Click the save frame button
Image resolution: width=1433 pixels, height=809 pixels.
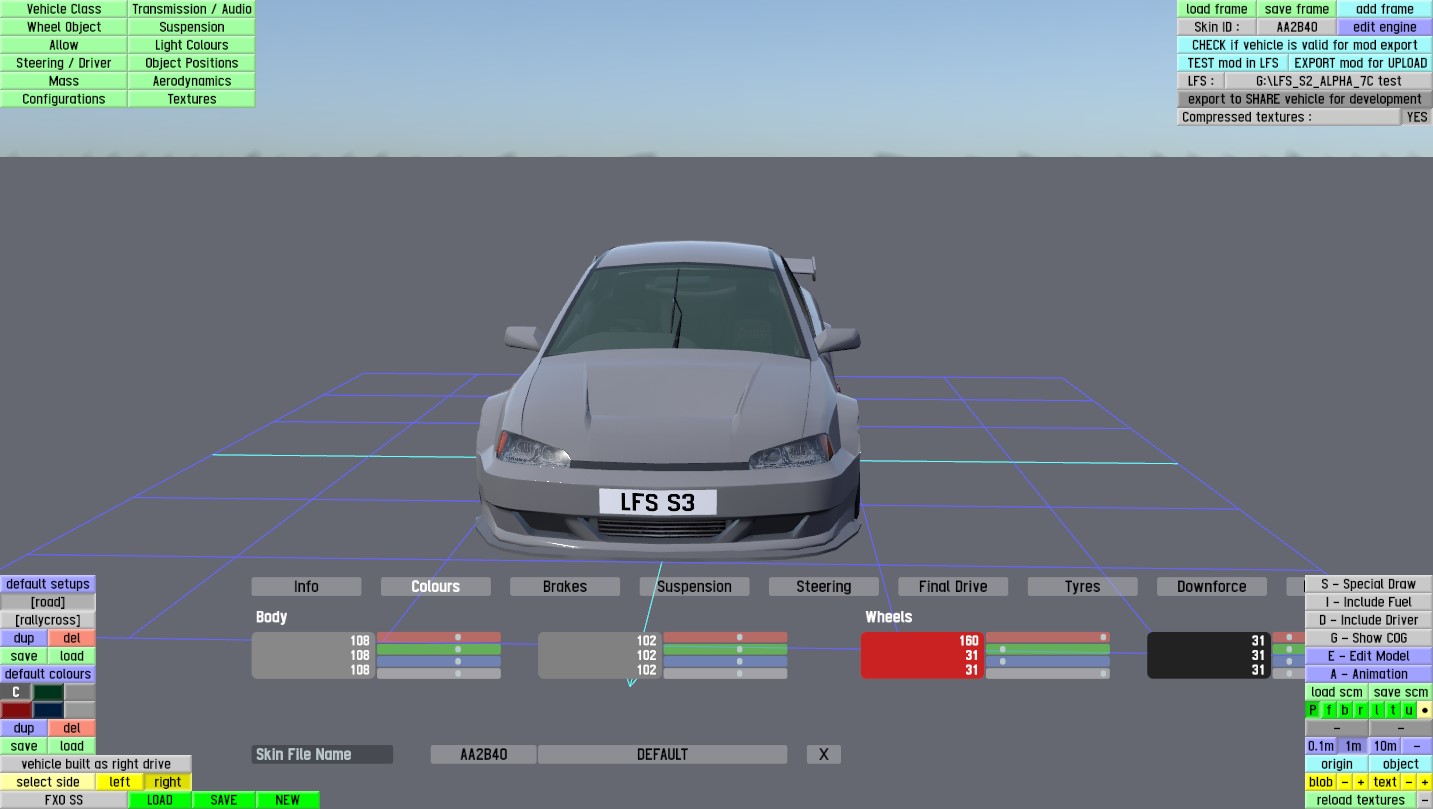(x=1297, y=9)
